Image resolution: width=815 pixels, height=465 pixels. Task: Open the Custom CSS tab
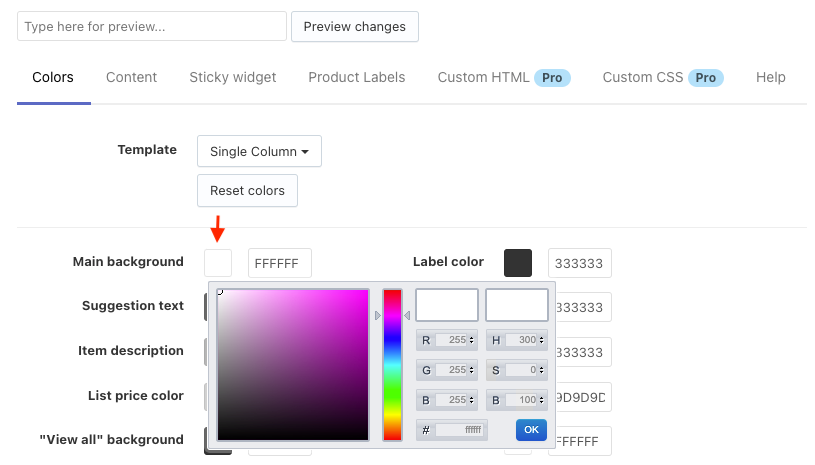coord(642,77)
